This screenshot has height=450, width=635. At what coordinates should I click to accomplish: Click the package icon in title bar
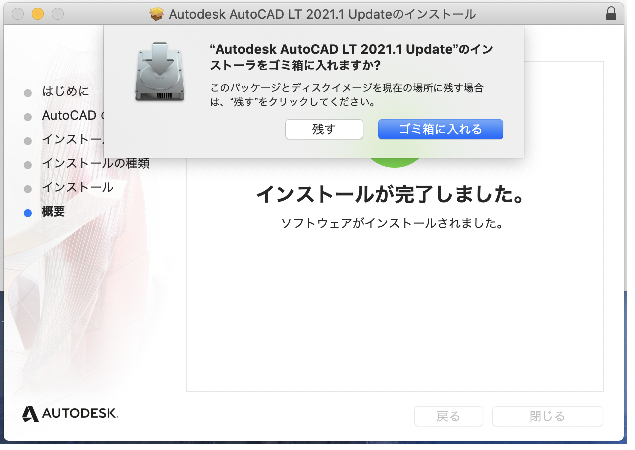click(x=158, y=14)
